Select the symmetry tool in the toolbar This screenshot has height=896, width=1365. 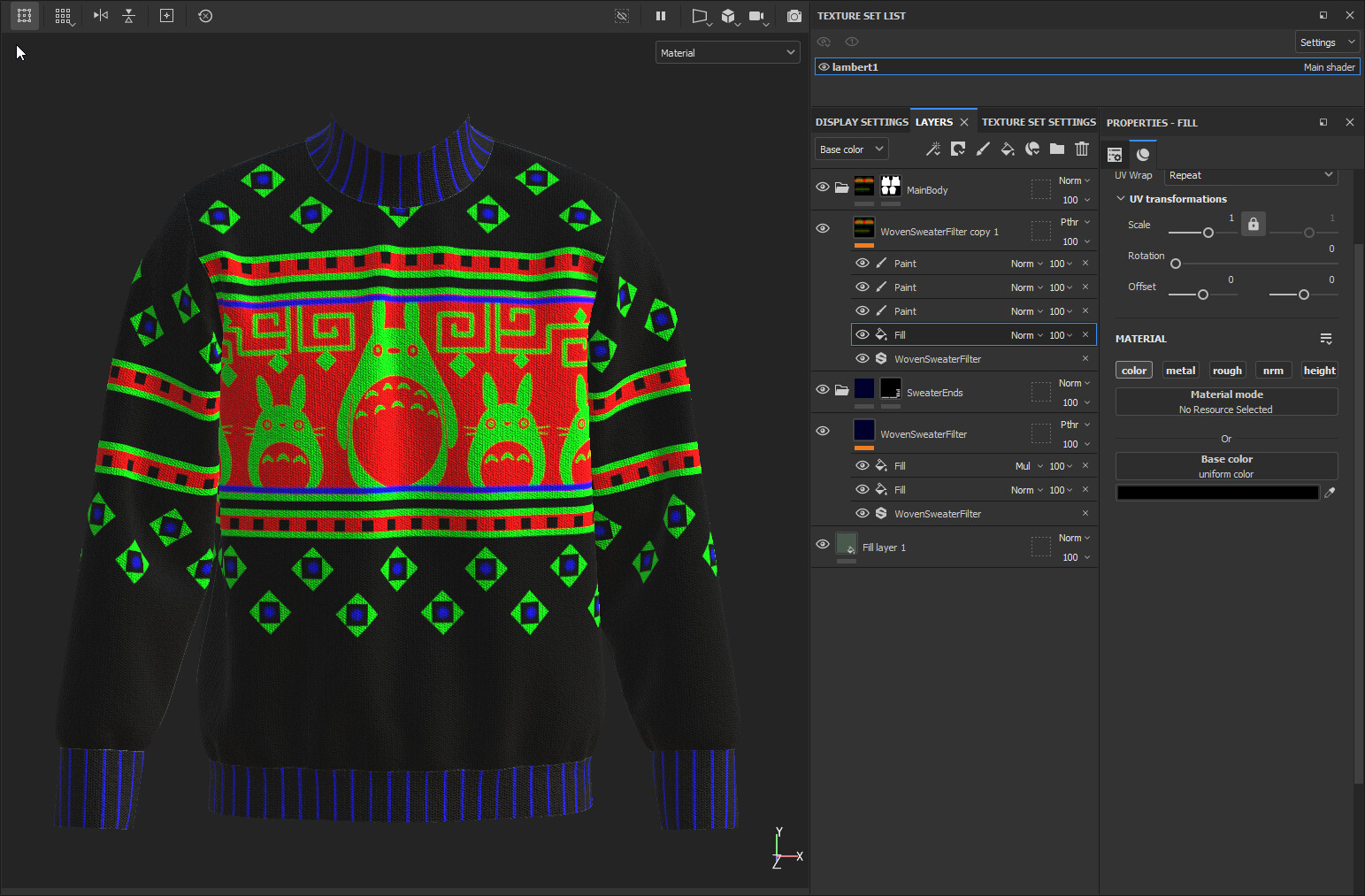click(100, 15)
